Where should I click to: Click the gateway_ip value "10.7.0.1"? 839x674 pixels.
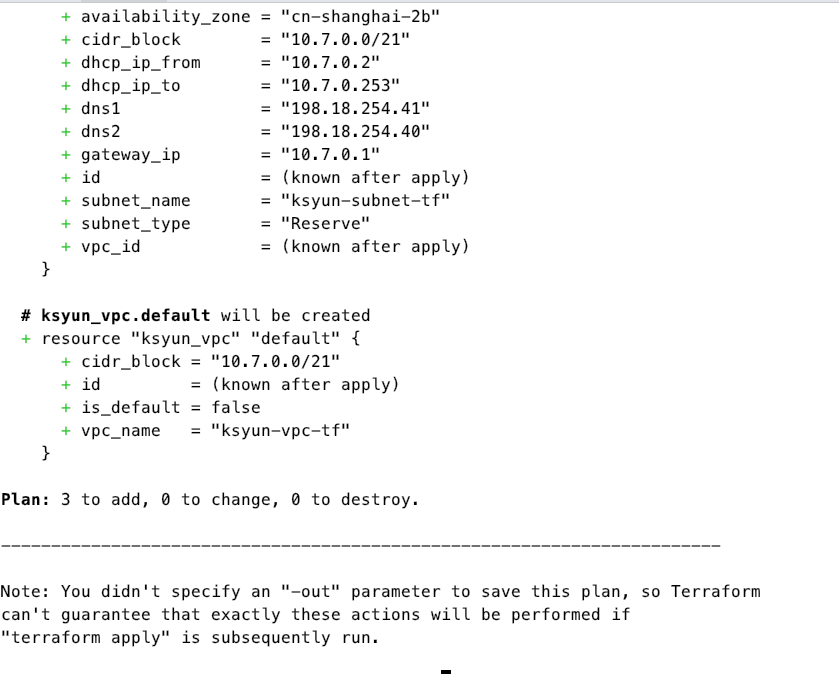point(330,155)
